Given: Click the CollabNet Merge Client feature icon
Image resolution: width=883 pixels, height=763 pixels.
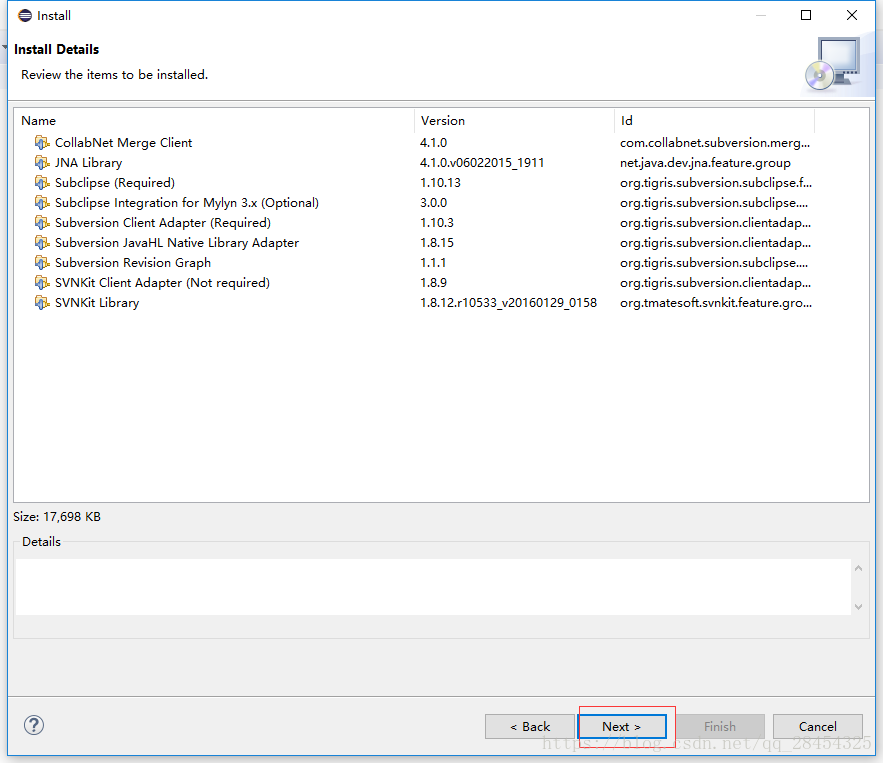Looking at the screenshot, I should 42,142.
